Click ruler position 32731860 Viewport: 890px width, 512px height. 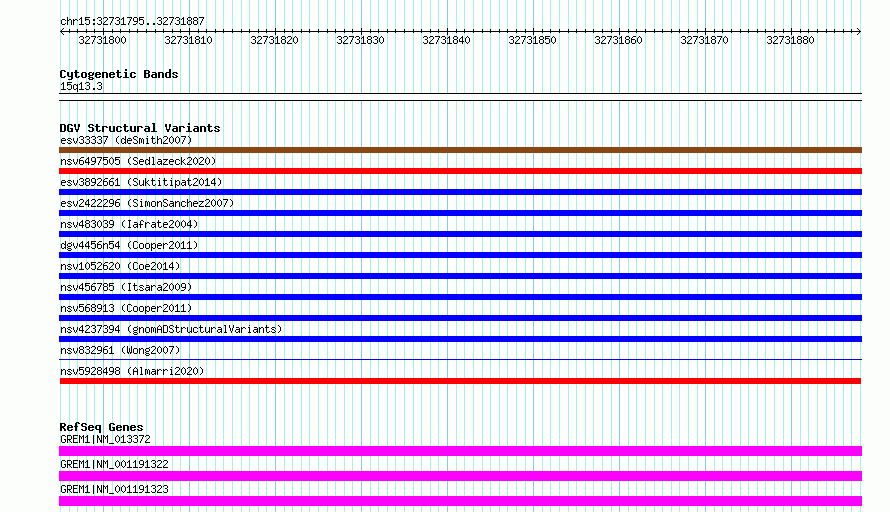(x=618, y=40)
